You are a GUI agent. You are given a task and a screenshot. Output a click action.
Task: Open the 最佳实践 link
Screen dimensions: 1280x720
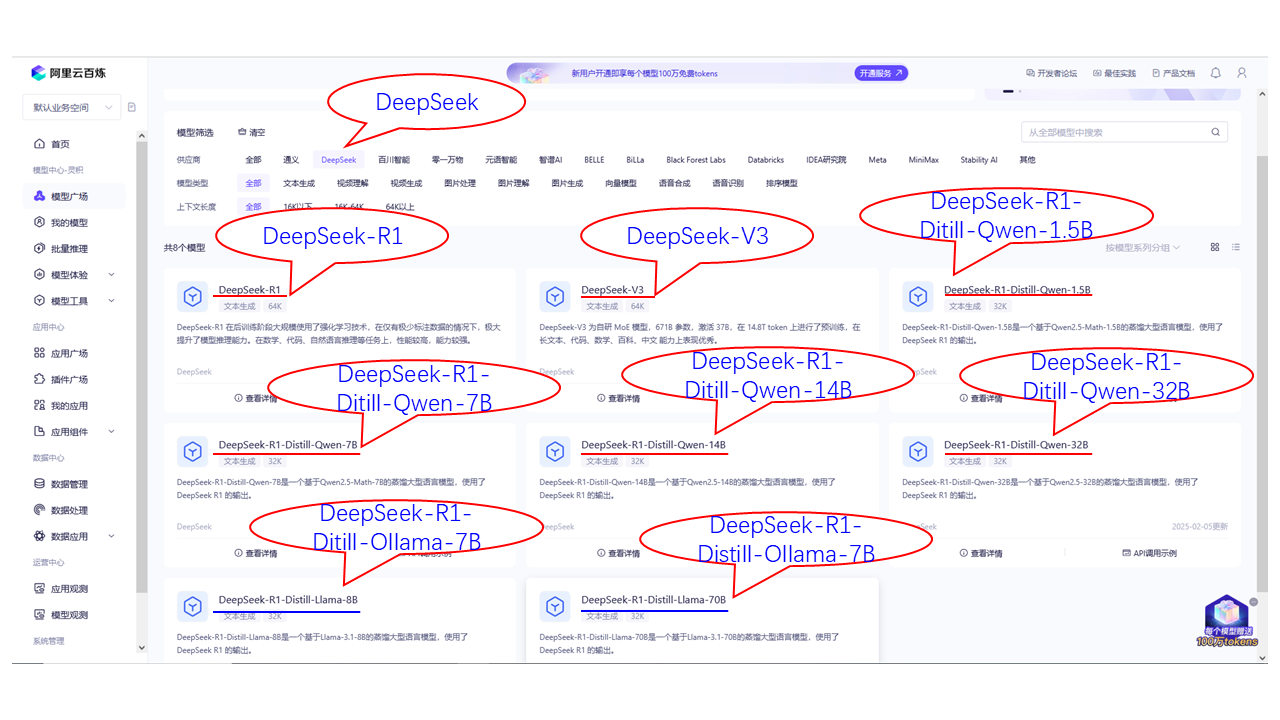tap(1115, 73)
